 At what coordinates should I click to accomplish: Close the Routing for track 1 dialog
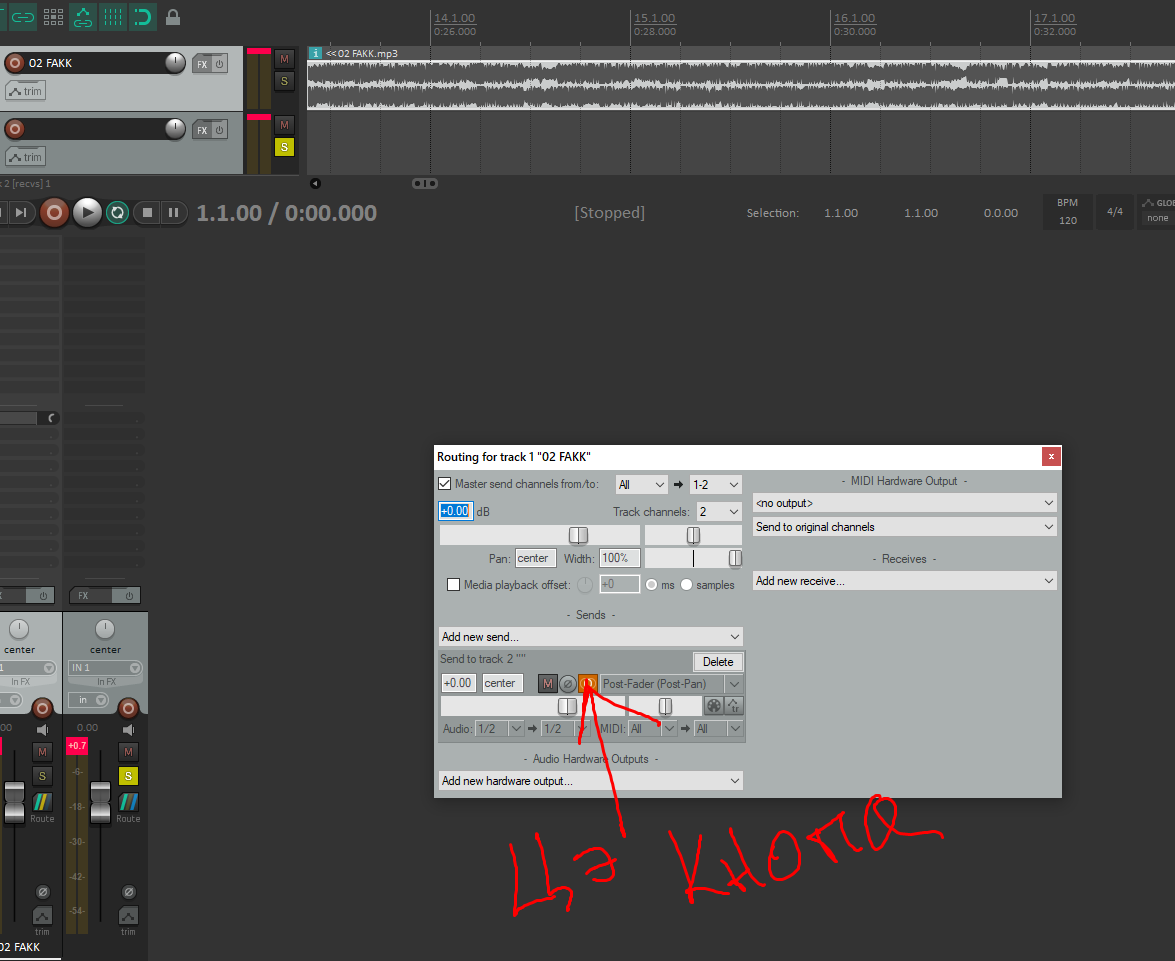(x=1051, y=457)
